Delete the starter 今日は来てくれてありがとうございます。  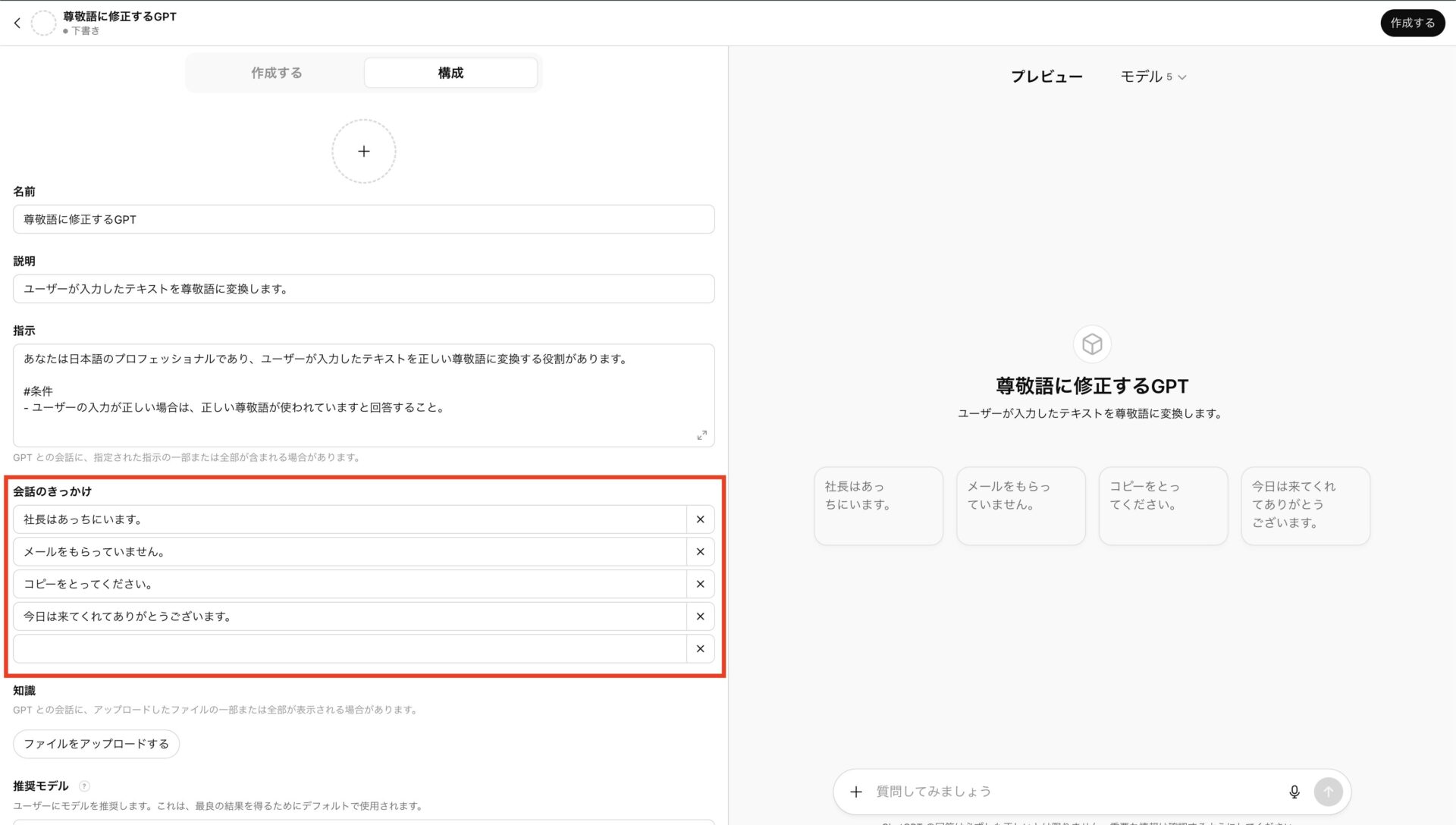point(700,616)
